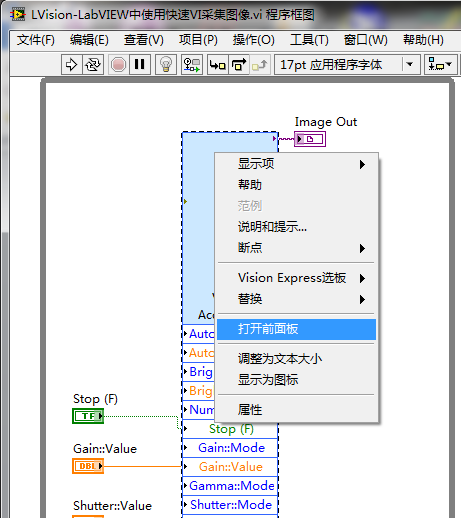461x518 pixels.
Task: Expand the 断点 submenu
Action: tap(296, 248)
